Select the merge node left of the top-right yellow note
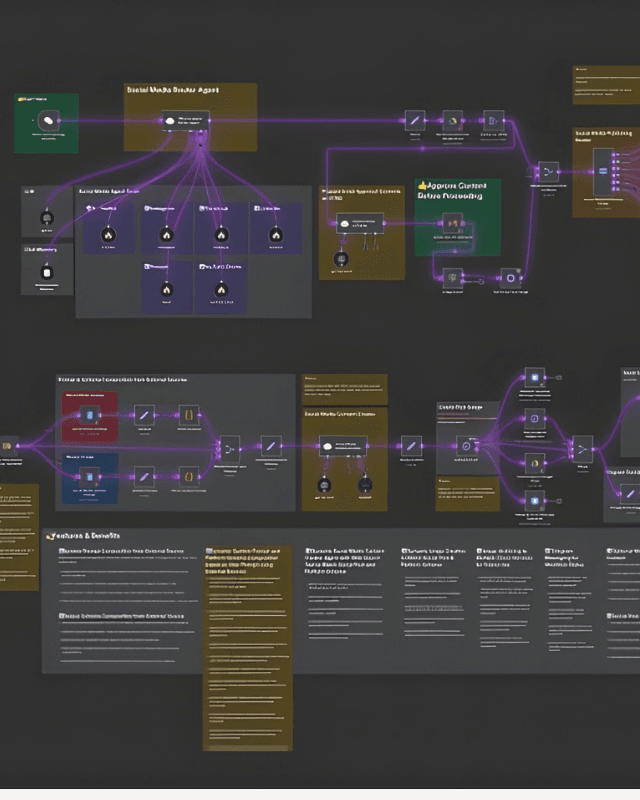 point(548,171)
